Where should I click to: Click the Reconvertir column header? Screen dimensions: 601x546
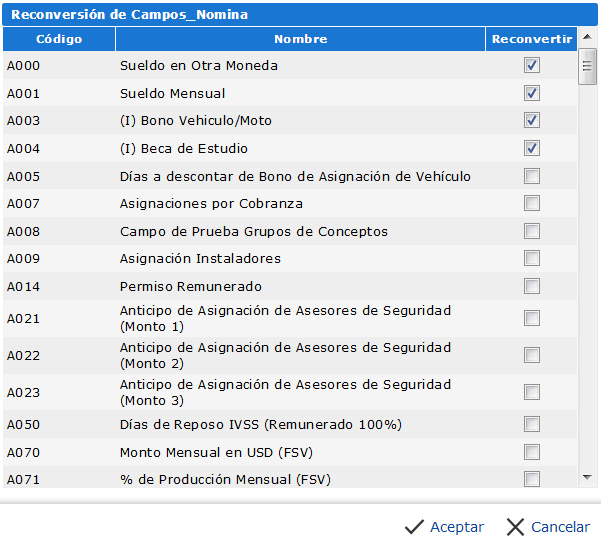532,39
